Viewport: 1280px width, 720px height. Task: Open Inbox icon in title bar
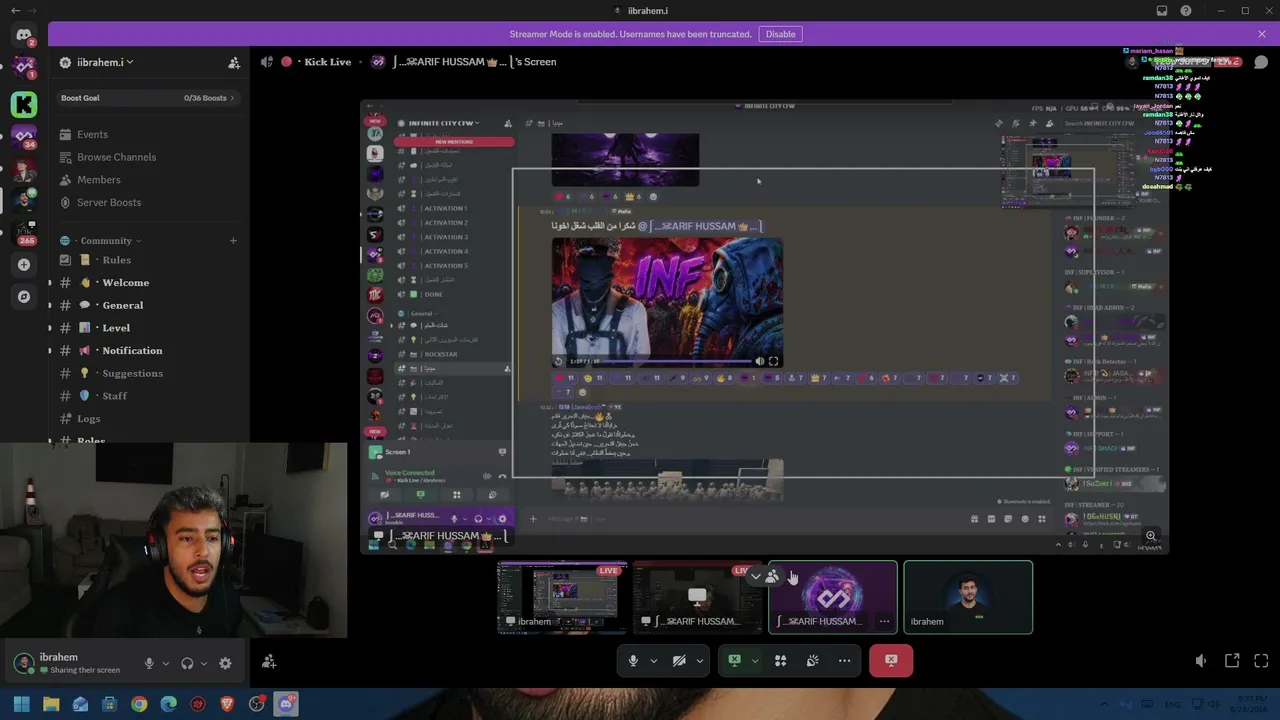pos(1162,11)
